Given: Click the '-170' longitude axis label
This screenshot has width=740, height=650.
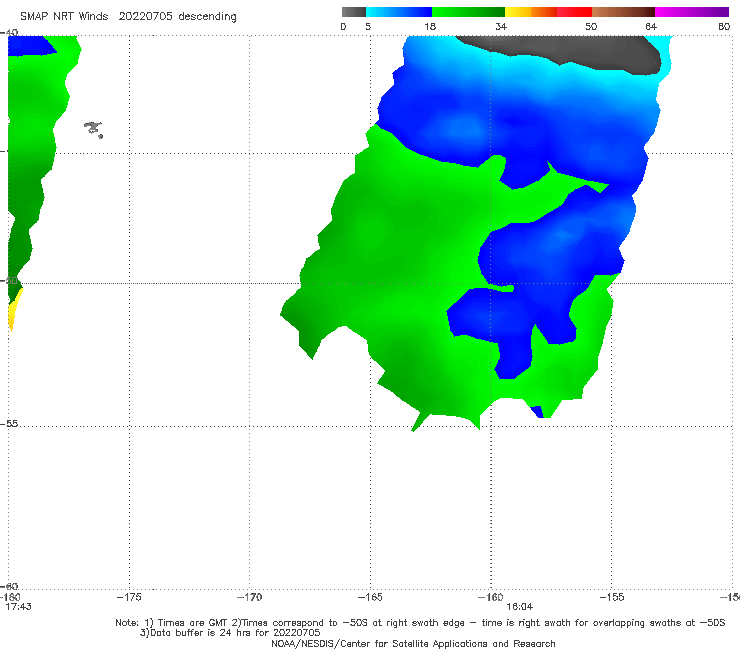Looking at the screenshot, I should click(x=249, y=597).
